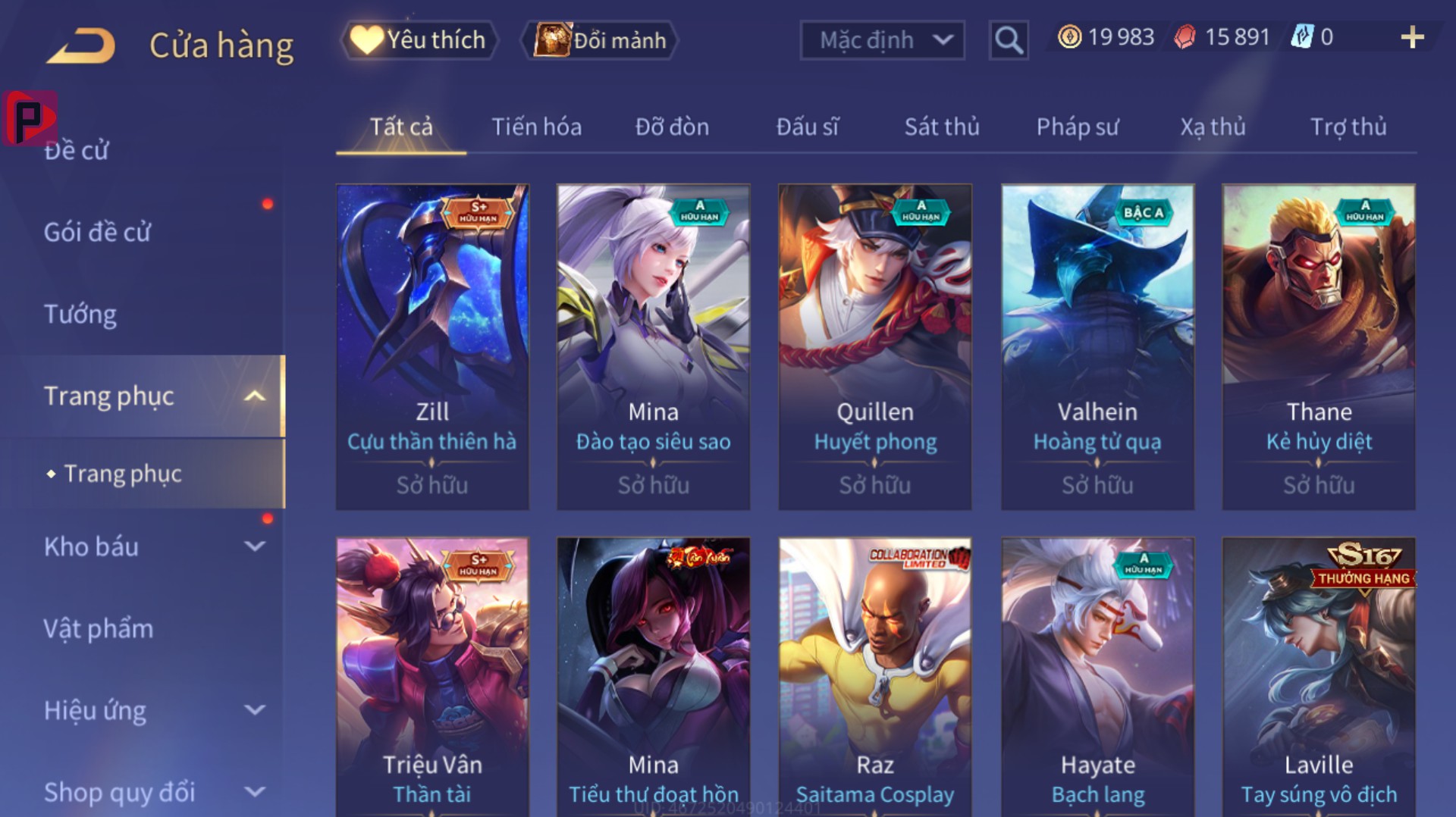Expand the Hiệu ứng sidebar section
The width and height of the screenshot is (1456, 817).
[x=255, y=710]
